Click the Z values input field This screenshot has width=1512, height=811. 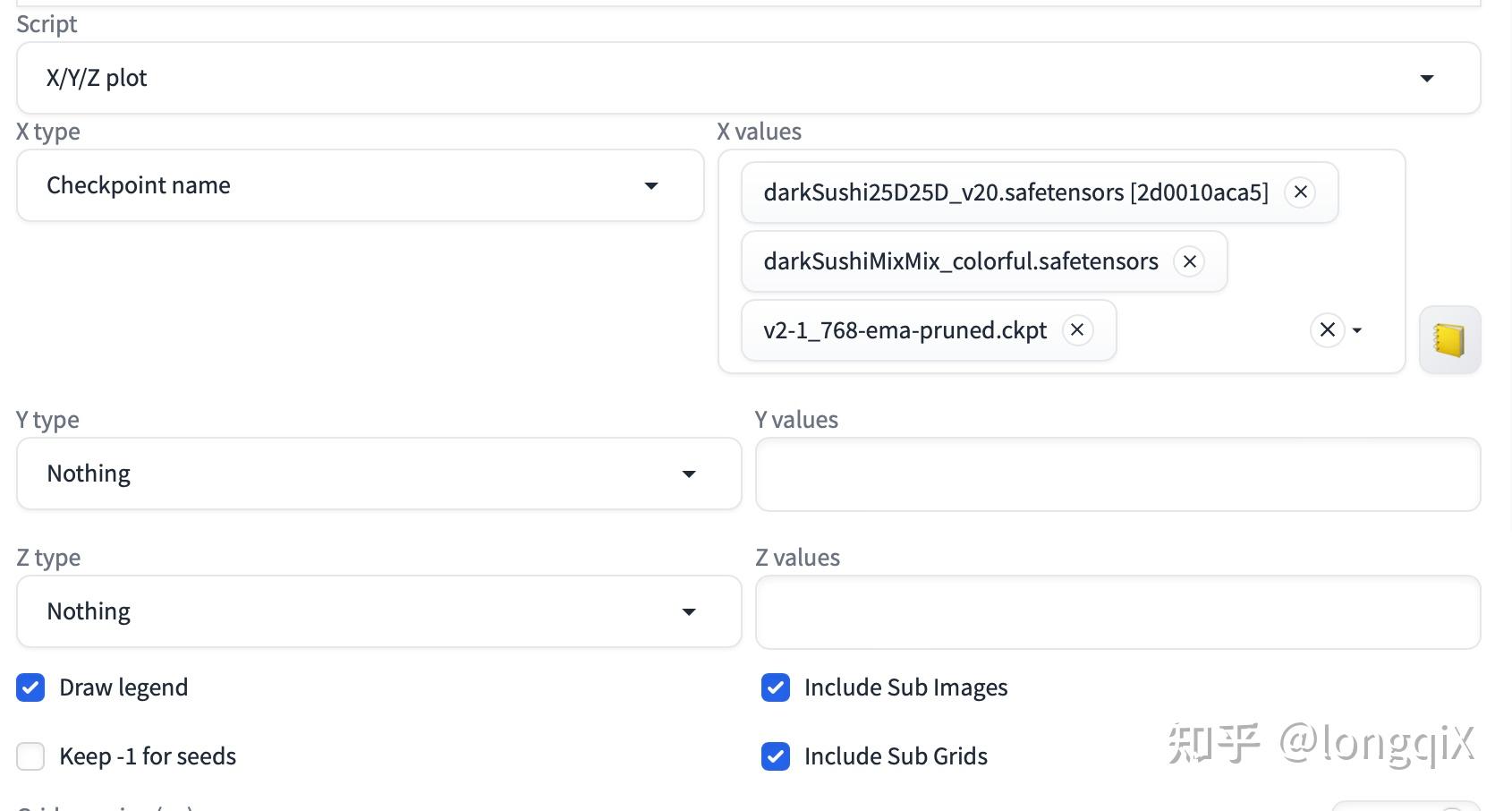click(x=1117, y=612)
